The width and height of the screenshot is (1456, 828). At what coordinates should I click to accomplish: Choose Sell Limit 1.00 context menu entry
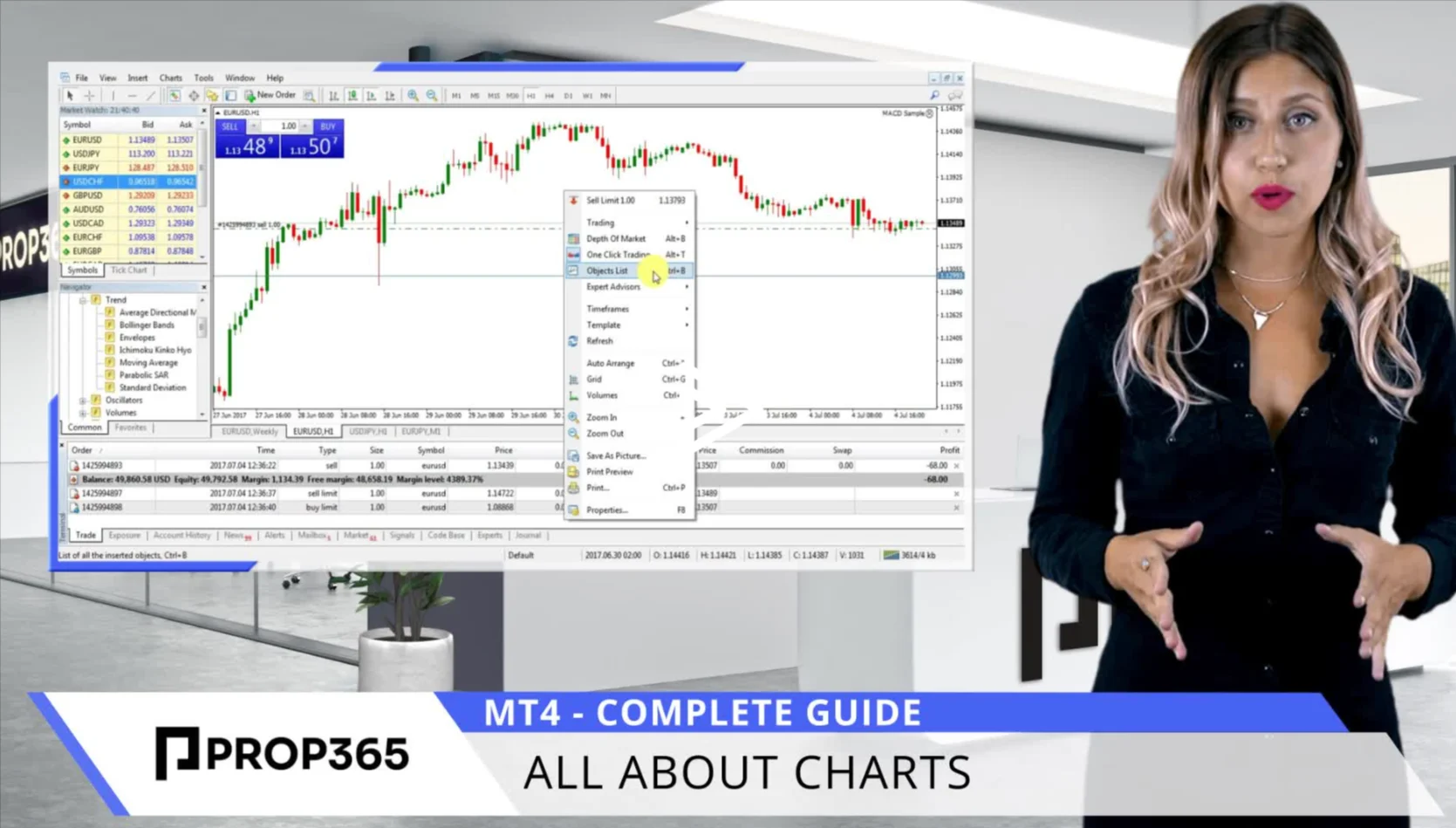[630, 201]
